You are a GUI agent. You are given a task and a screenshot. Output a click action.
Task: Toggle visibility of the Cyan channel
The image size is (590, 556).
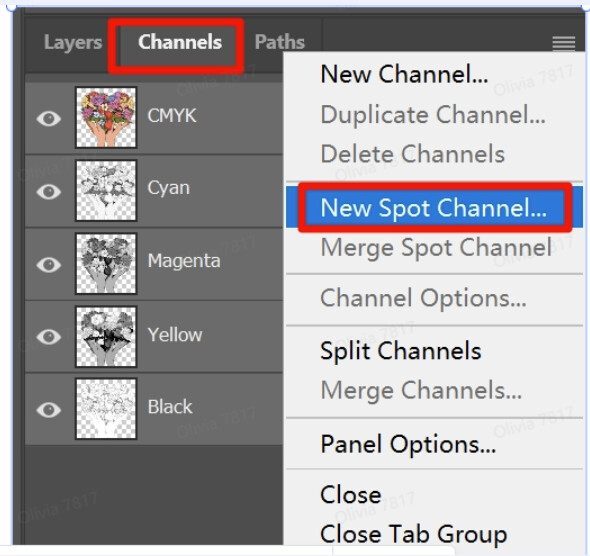tap(49, 191)
